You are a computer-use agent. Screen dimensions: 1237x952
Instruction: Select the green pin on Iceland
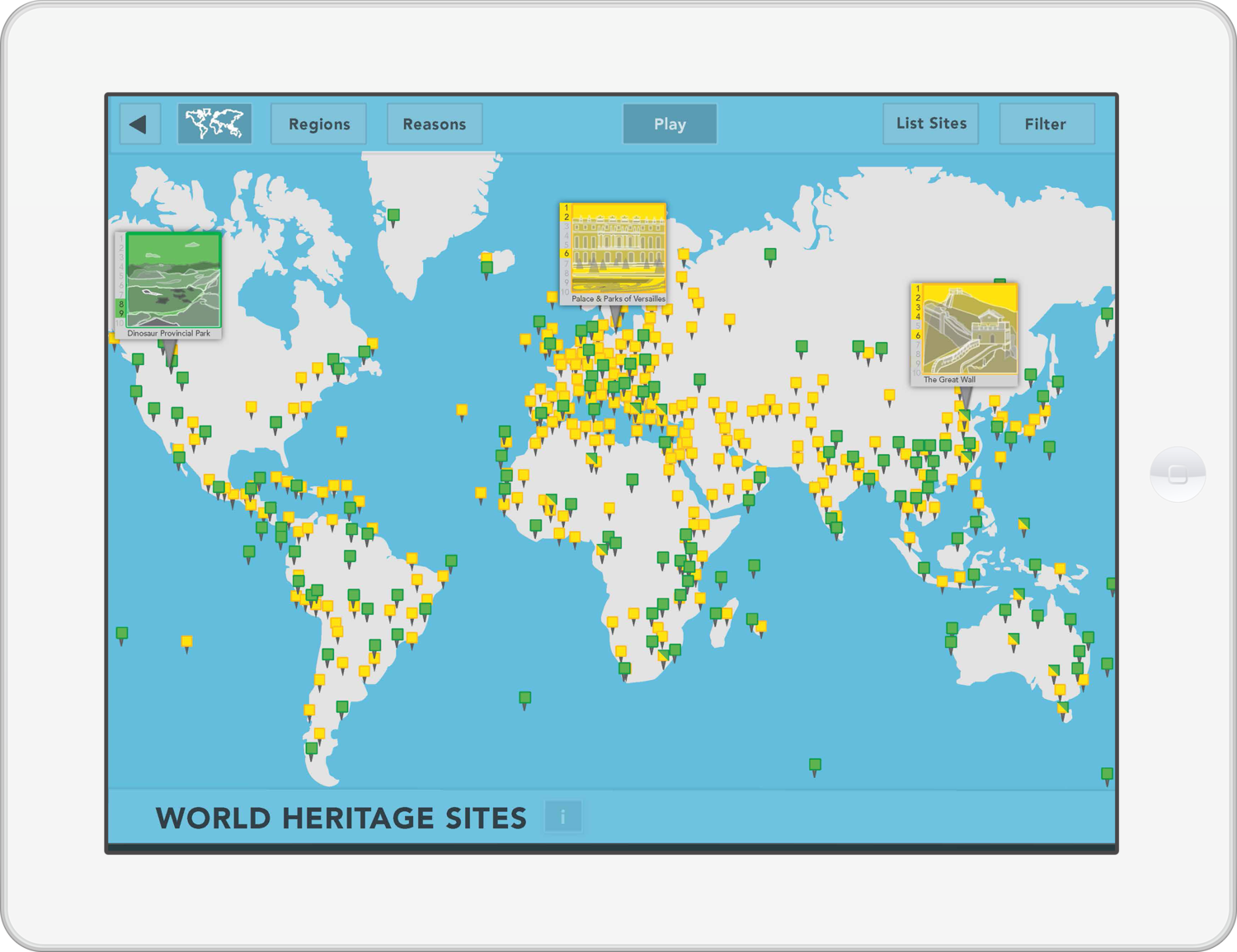(x=487, y=269)
